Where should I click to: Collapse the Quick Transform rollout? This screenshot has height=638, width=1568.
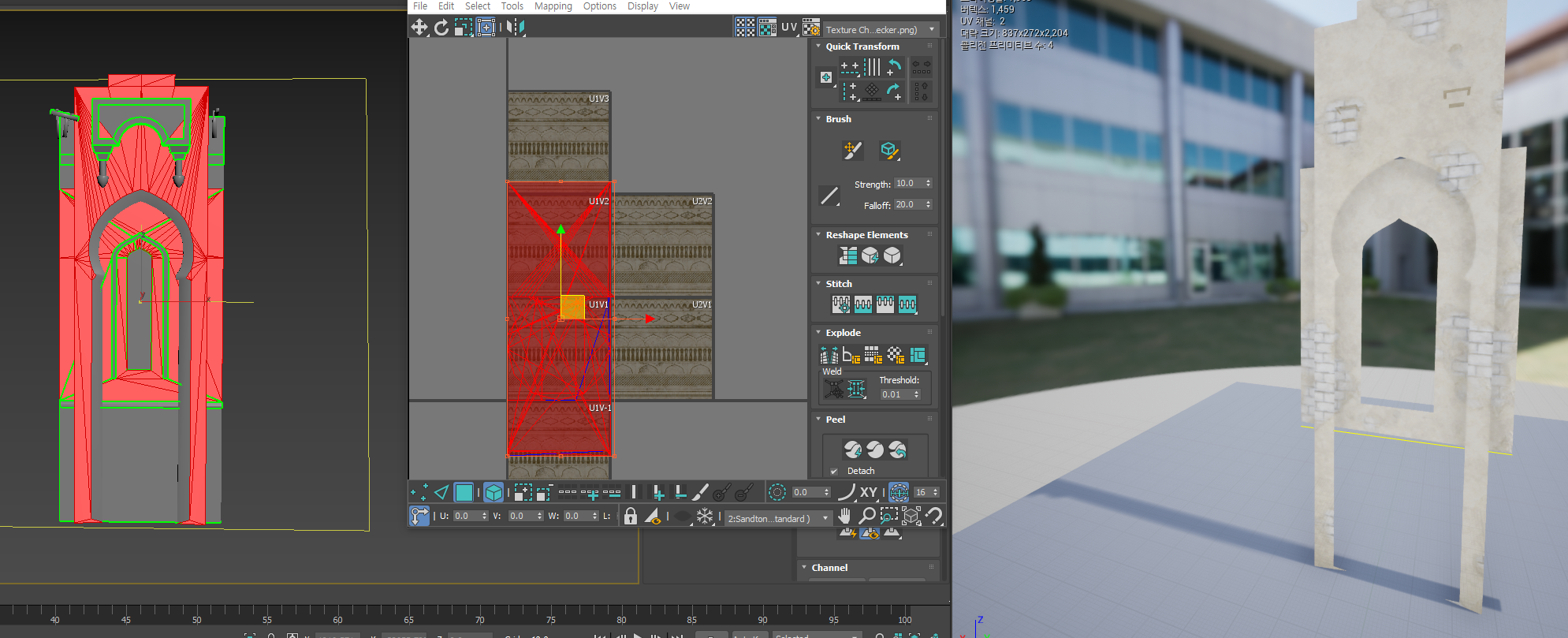pos(818,47)
